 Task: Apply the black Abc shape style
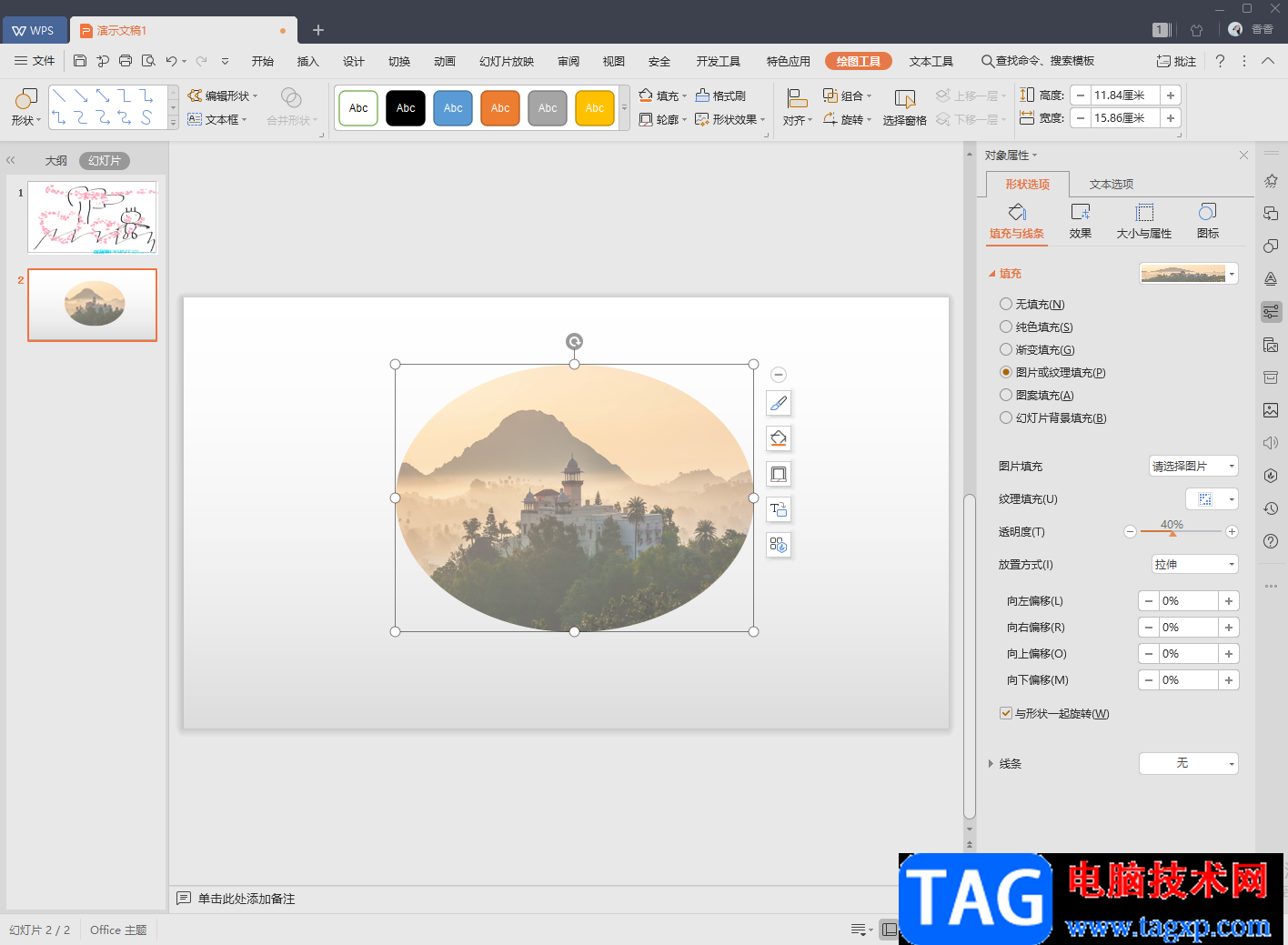406,108
